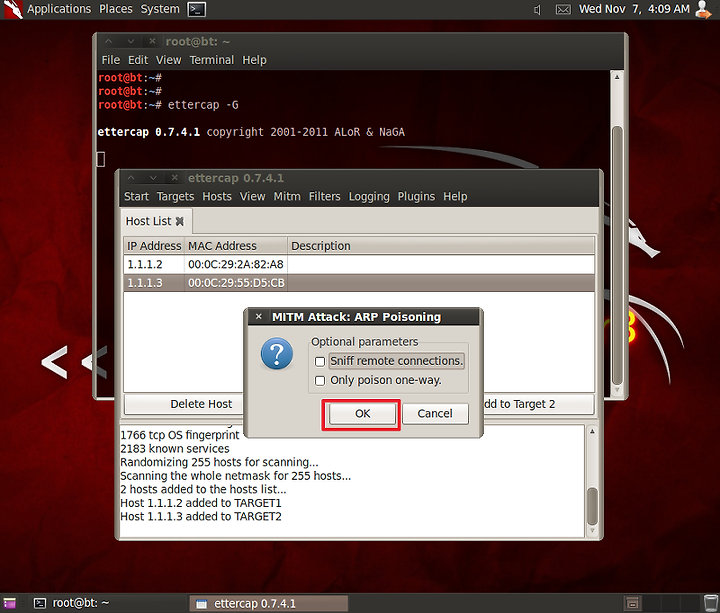Click MAC address 00:0C:29:2A:82:A8
The width and height of the screenshot is (720, 613).
tap(236, 264)
